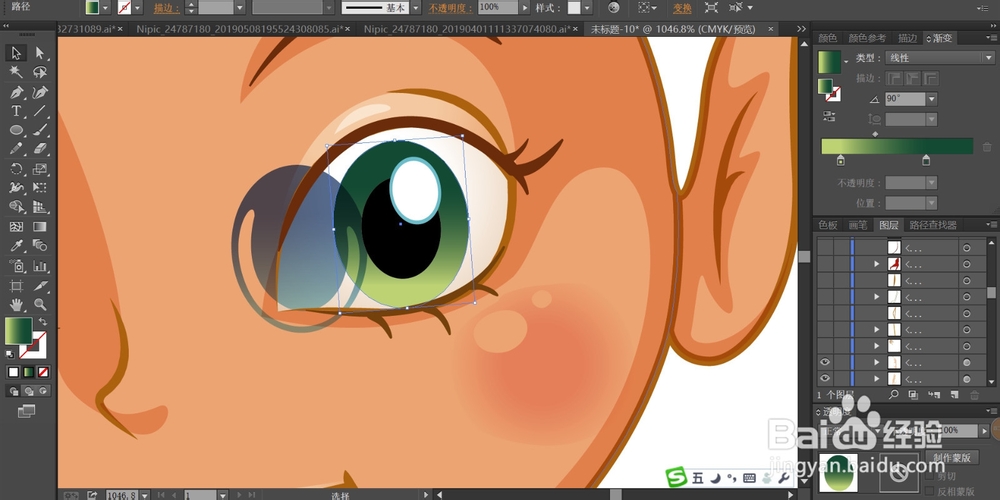Show the hidden red figure layer row
This screenshot has width=1000, height=500.
(x=825, y=264)
